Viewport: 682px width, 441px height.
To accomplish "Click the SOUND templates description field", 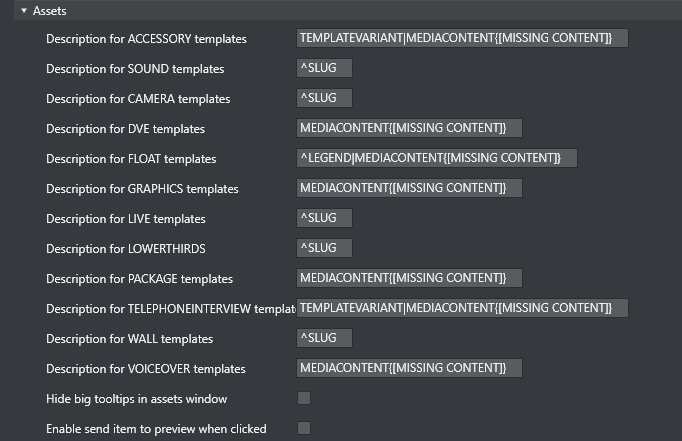I will tap(324, 68).
